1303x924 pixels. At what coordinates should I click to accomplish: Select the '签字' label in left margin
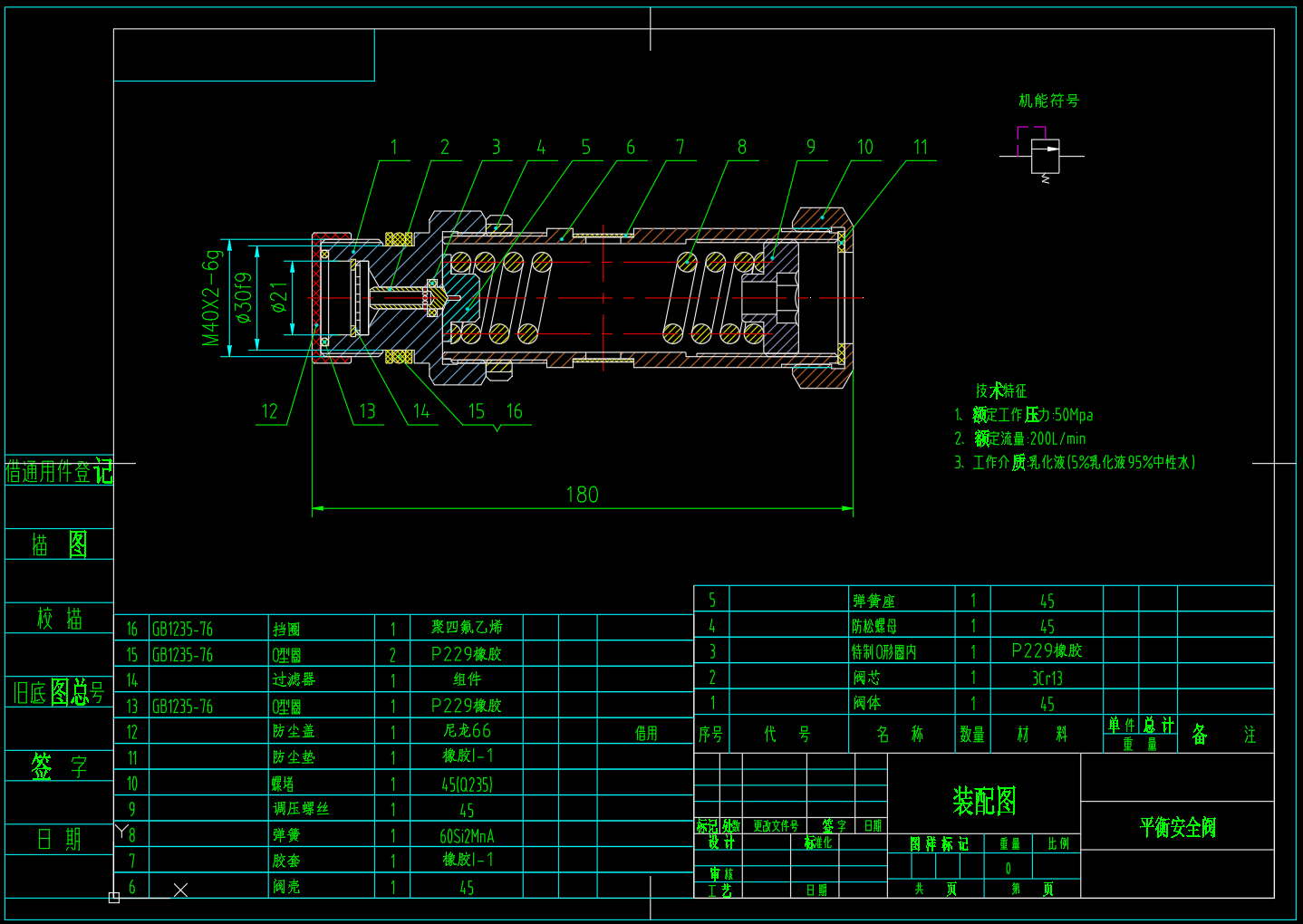click(59, 766)
